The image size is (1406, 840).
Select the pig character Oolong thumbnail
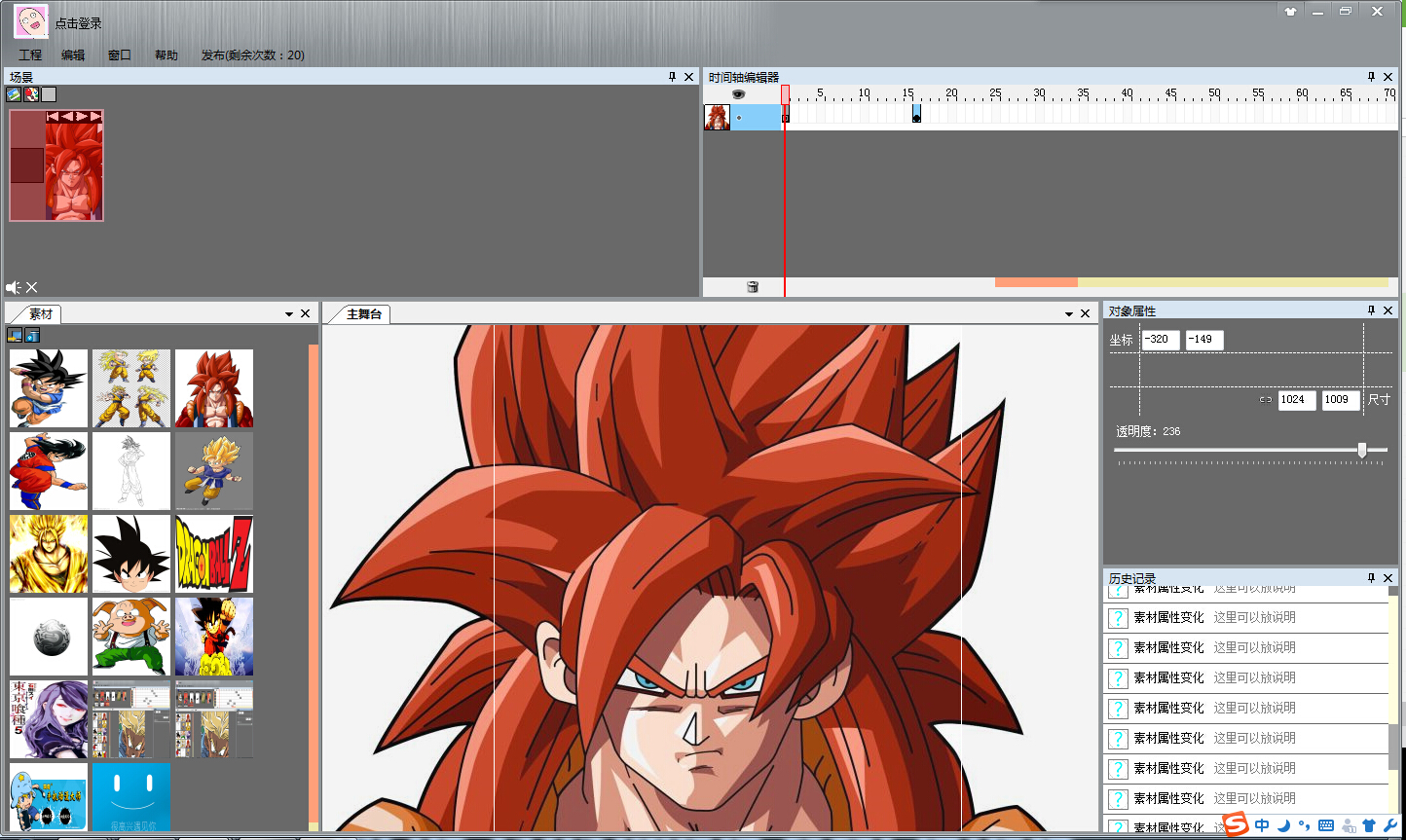[131, 637]
